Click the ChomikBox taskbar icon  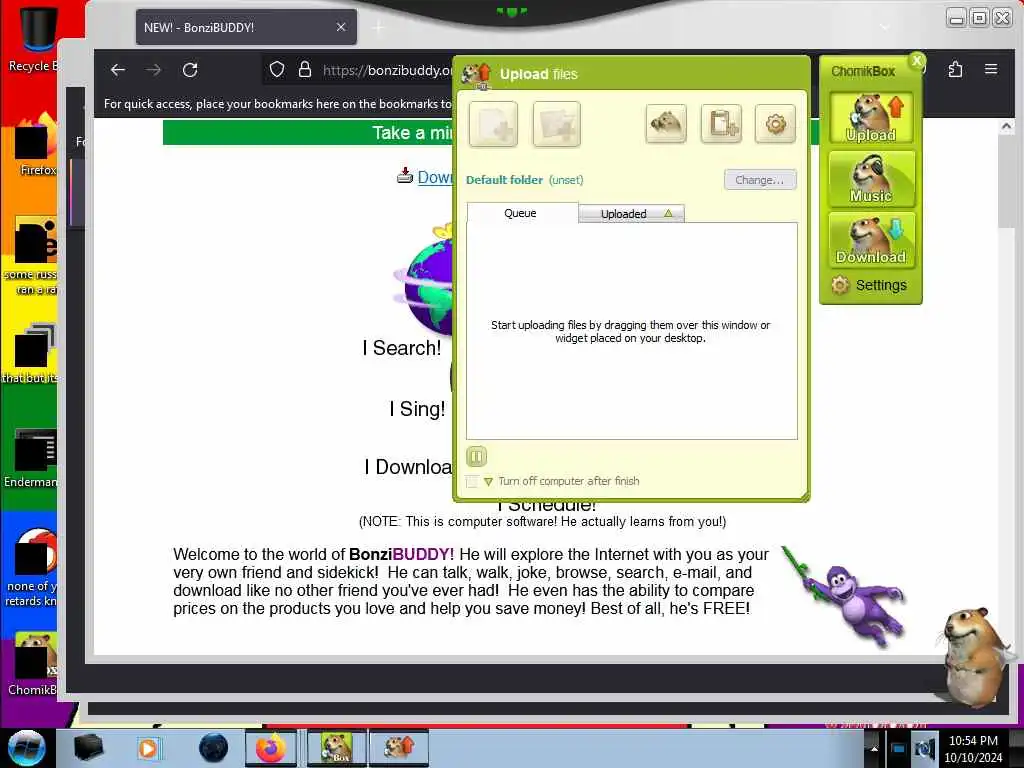pyautogui.click(x=337, y=748)
